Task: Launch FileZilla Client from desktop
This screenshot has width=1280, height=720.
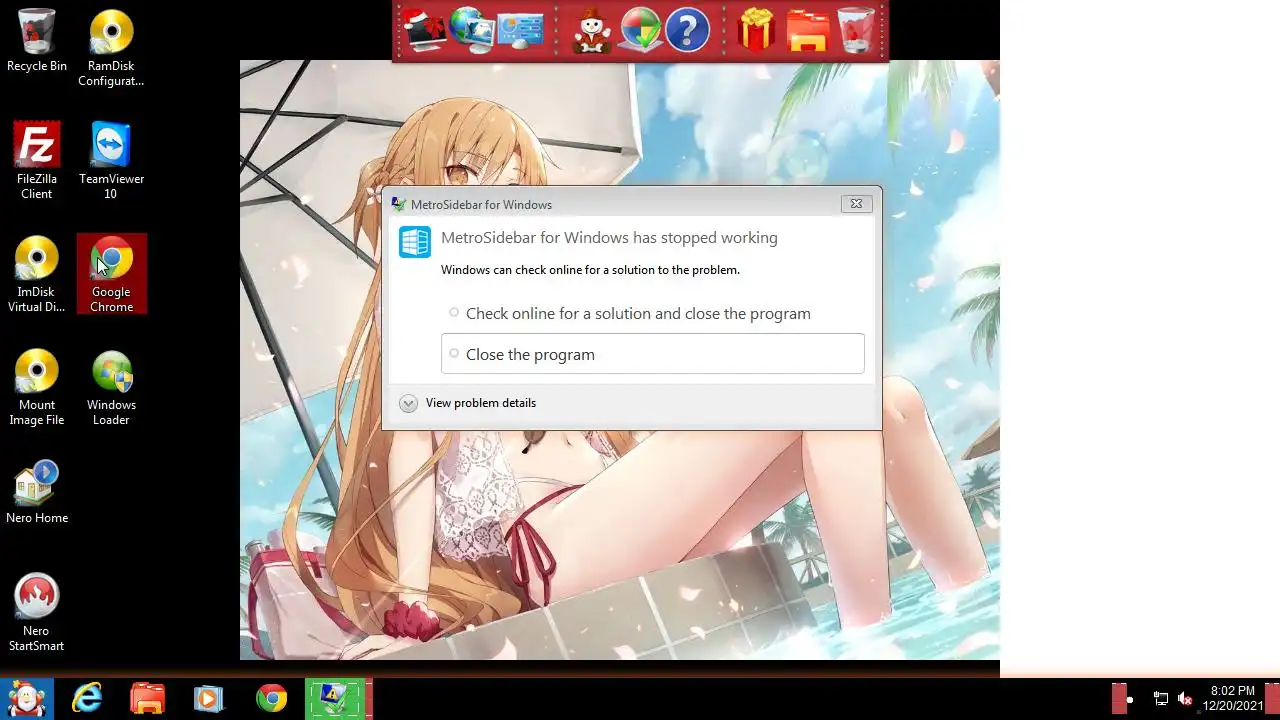Action: tap(37, 161)
